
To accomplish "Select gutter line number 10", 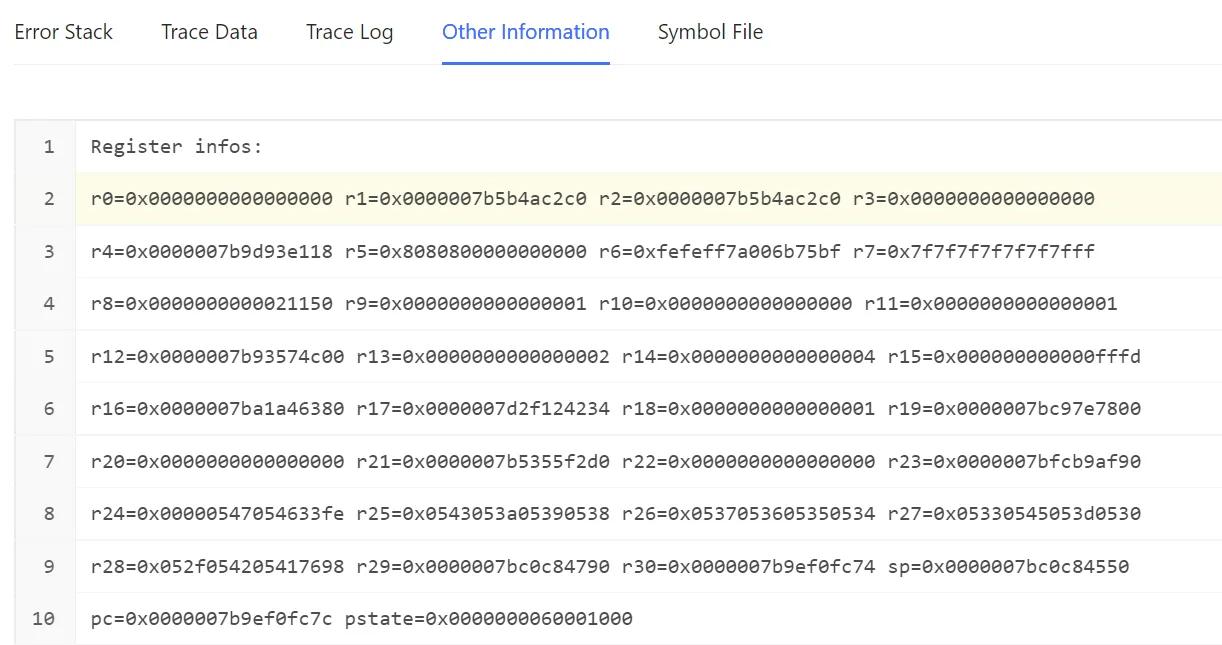I will coord(43,619).
